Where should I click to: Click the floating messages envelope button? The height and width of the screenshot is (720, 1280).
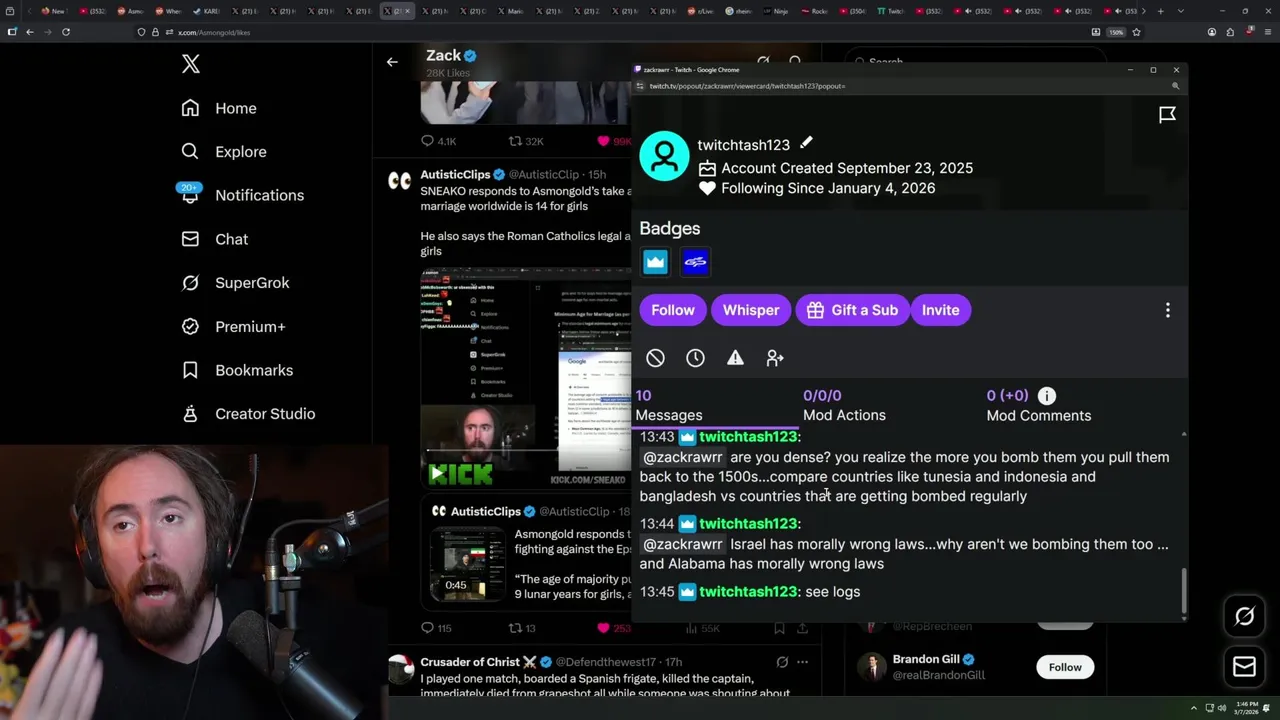[x=1245, y=667]
